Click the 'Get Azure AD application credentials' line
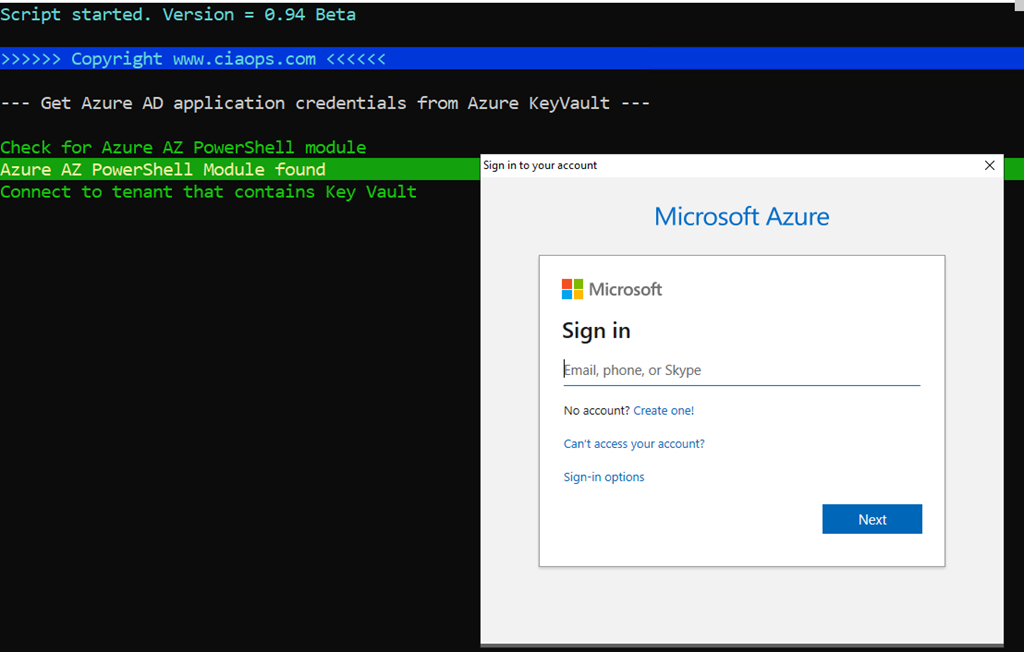The image size is (1024, 652). 325,103
